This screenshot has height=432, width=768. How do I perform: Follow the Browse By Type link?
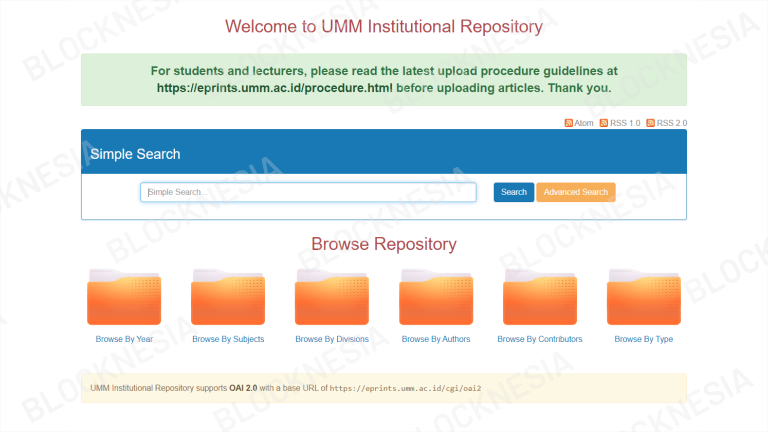coord(644,339)
